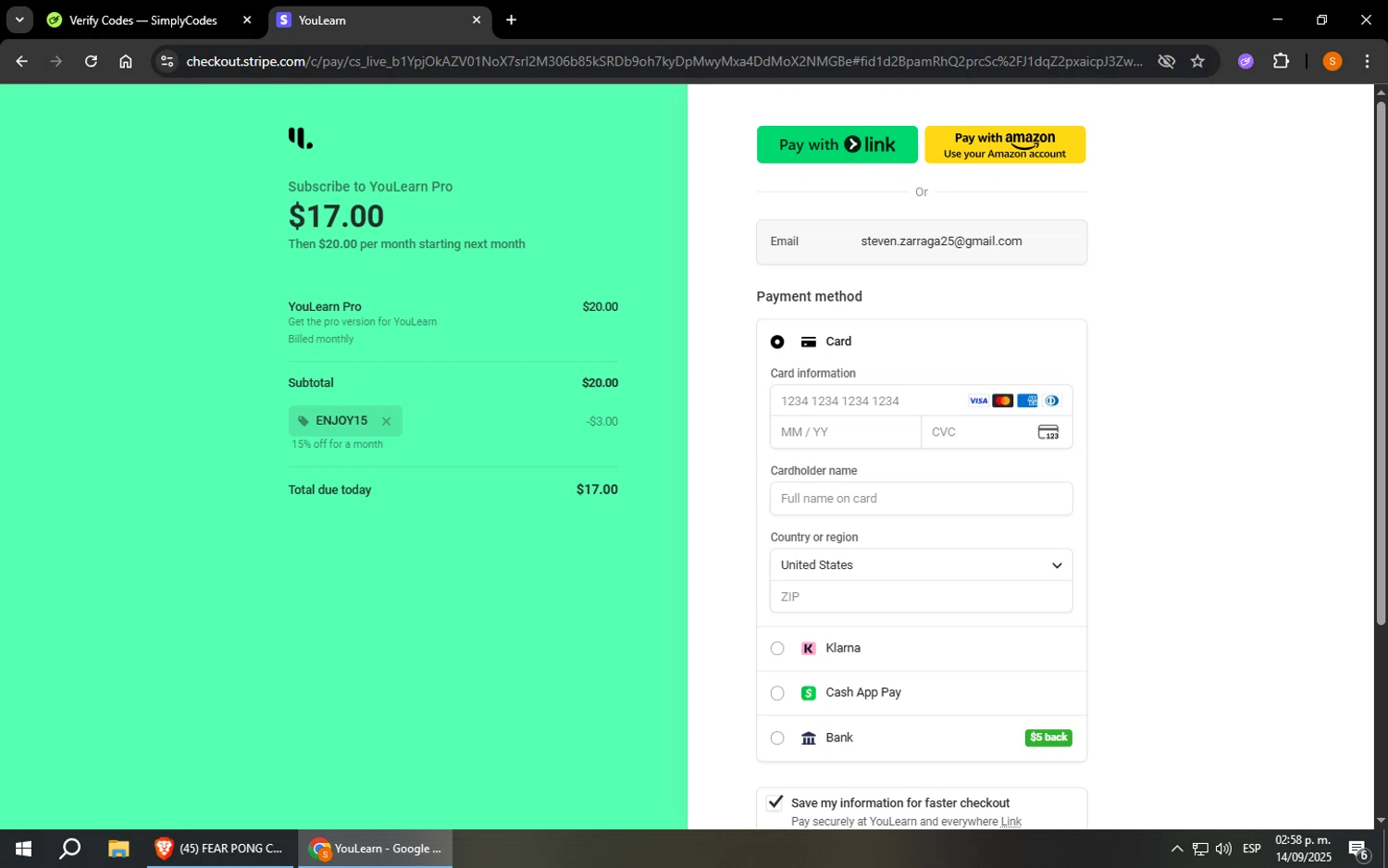
Task: Click the $5 back badge
Action: (x=1048, y=738)
